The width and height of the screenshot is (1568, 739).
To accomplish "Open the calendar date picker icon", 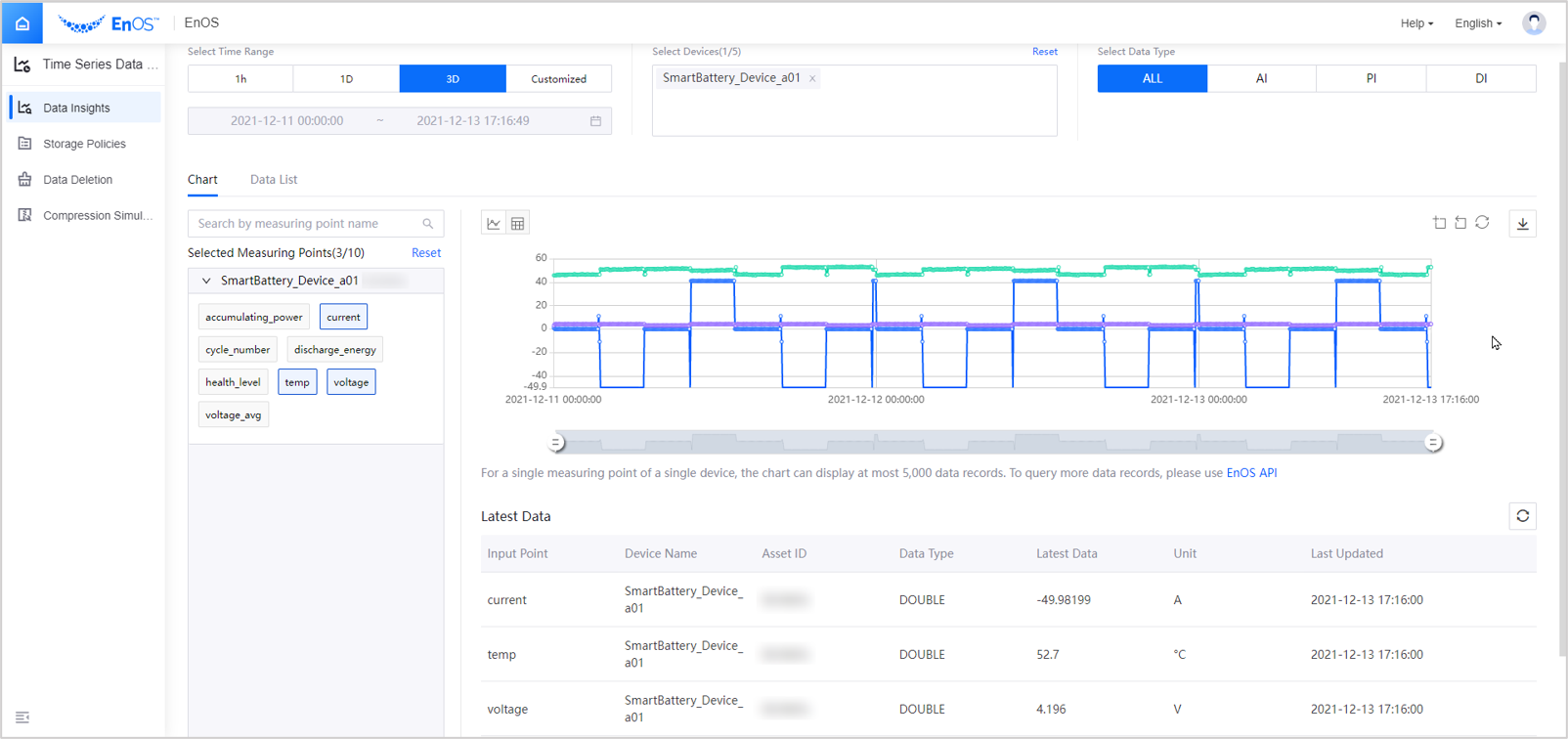I will tap(595, 121).
